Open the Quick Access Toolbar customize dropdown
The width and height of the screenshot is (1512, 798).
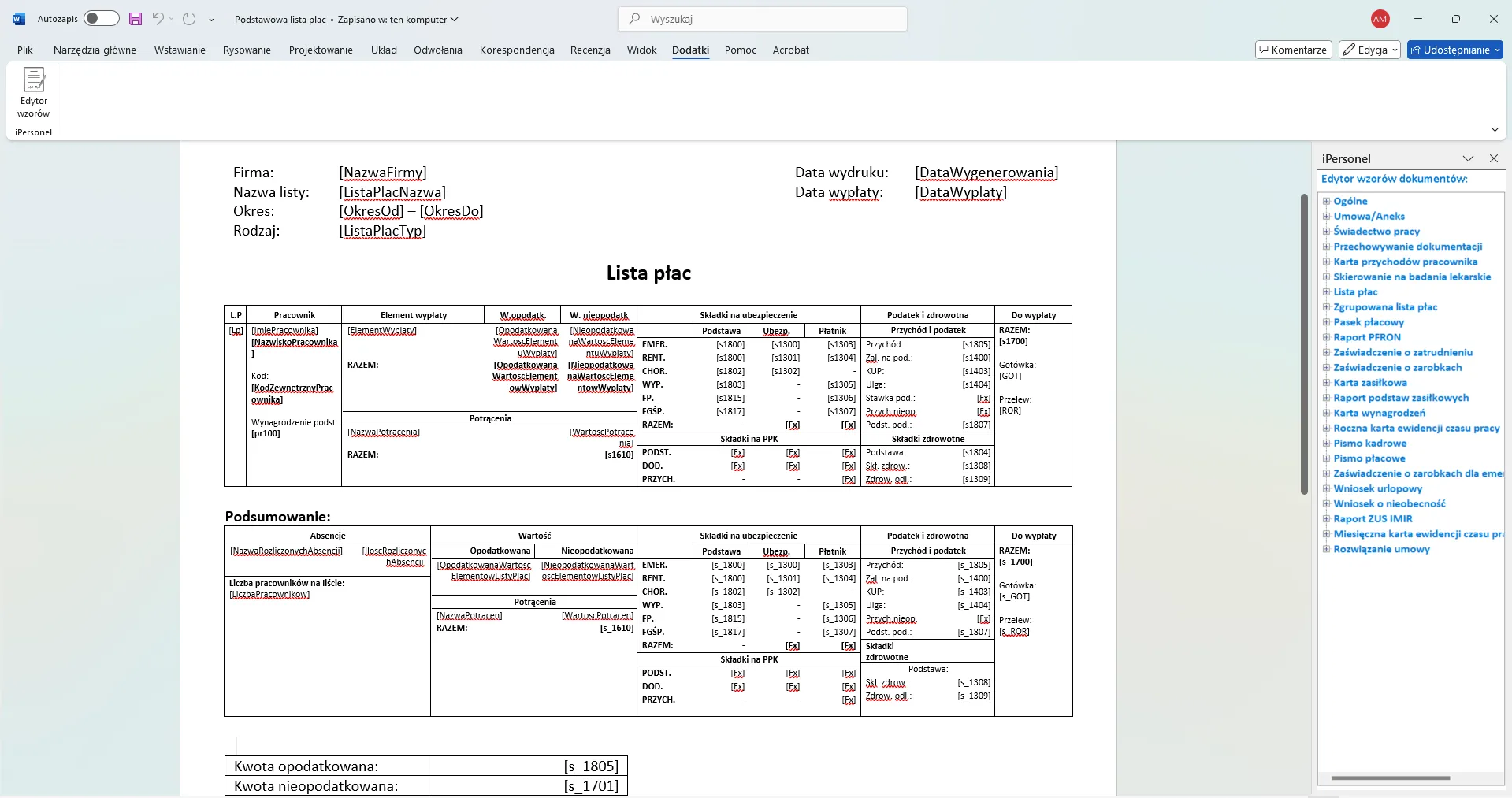point(211,19)
